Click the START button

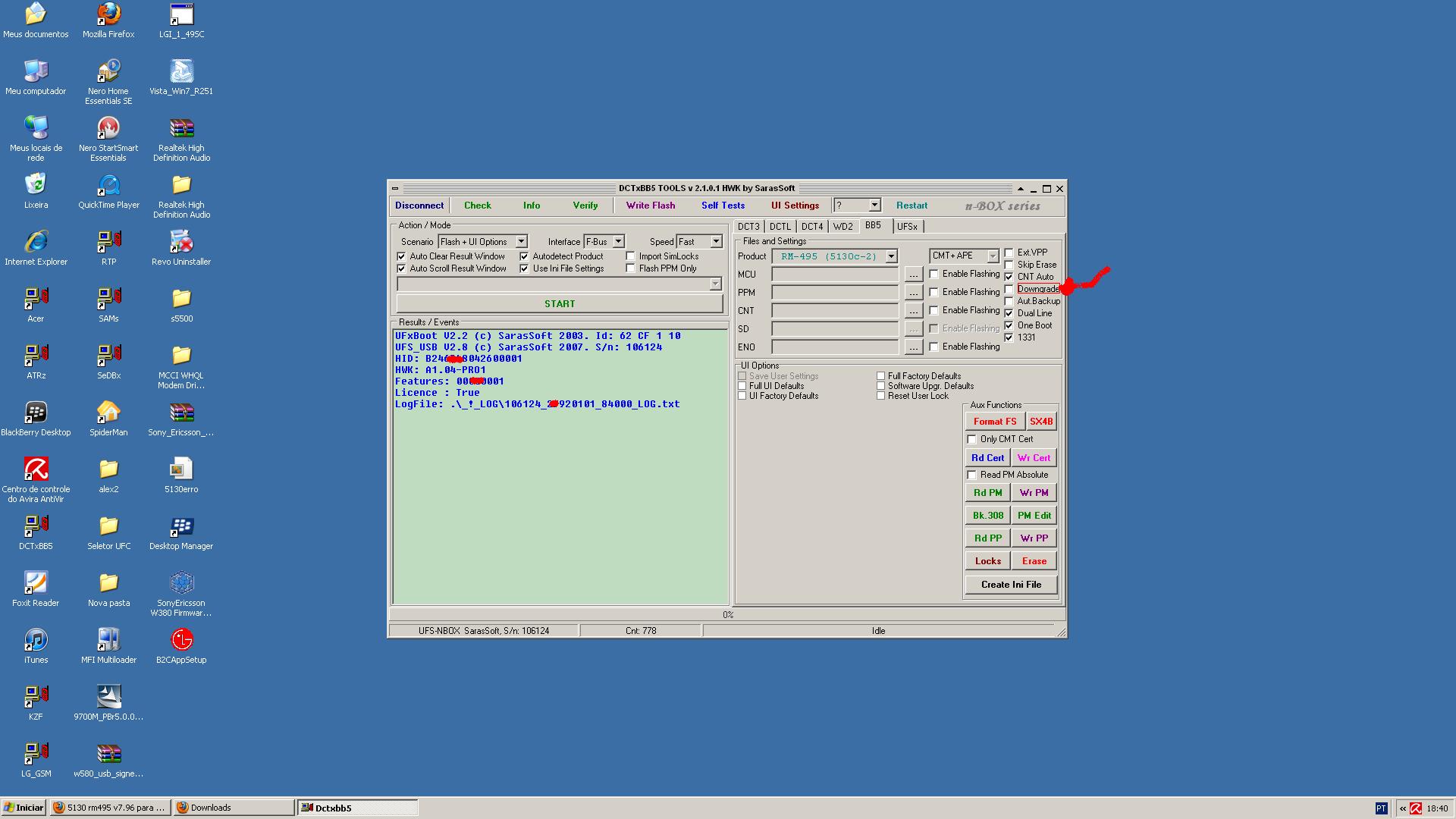click(560, 303)
